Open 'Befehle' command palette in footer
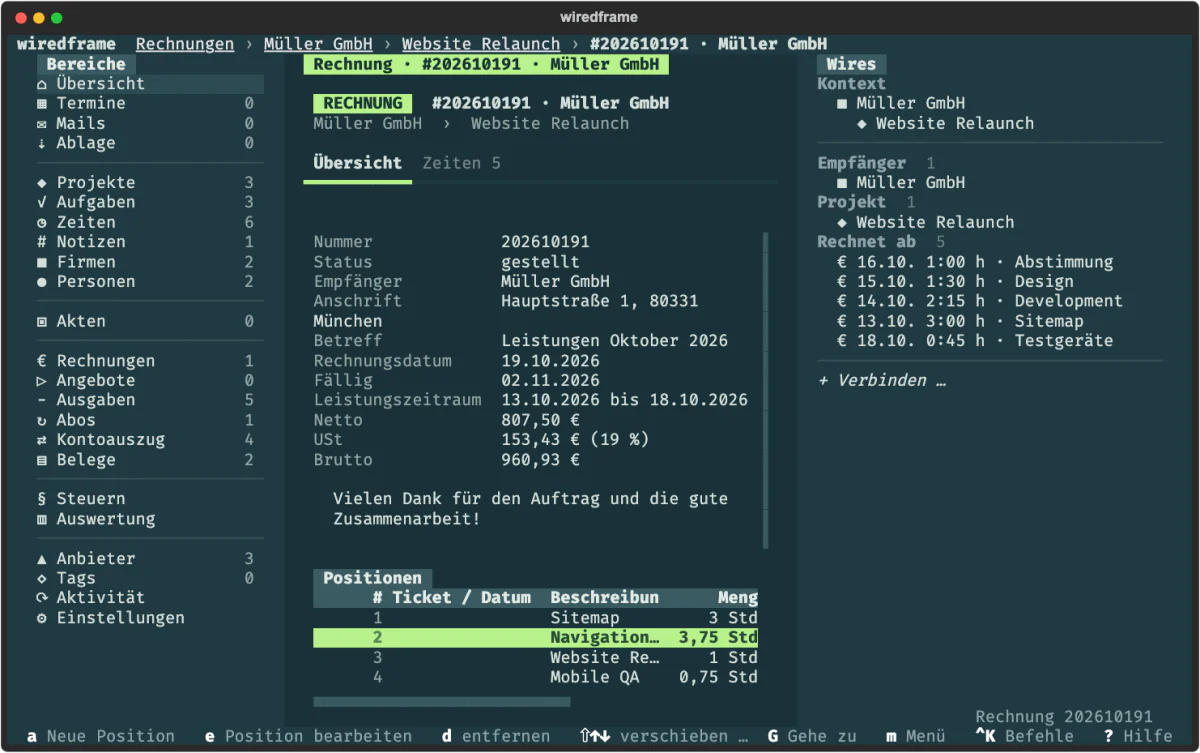The width and height of the screenshot is (1200, 753). [x=1025, y=736]
